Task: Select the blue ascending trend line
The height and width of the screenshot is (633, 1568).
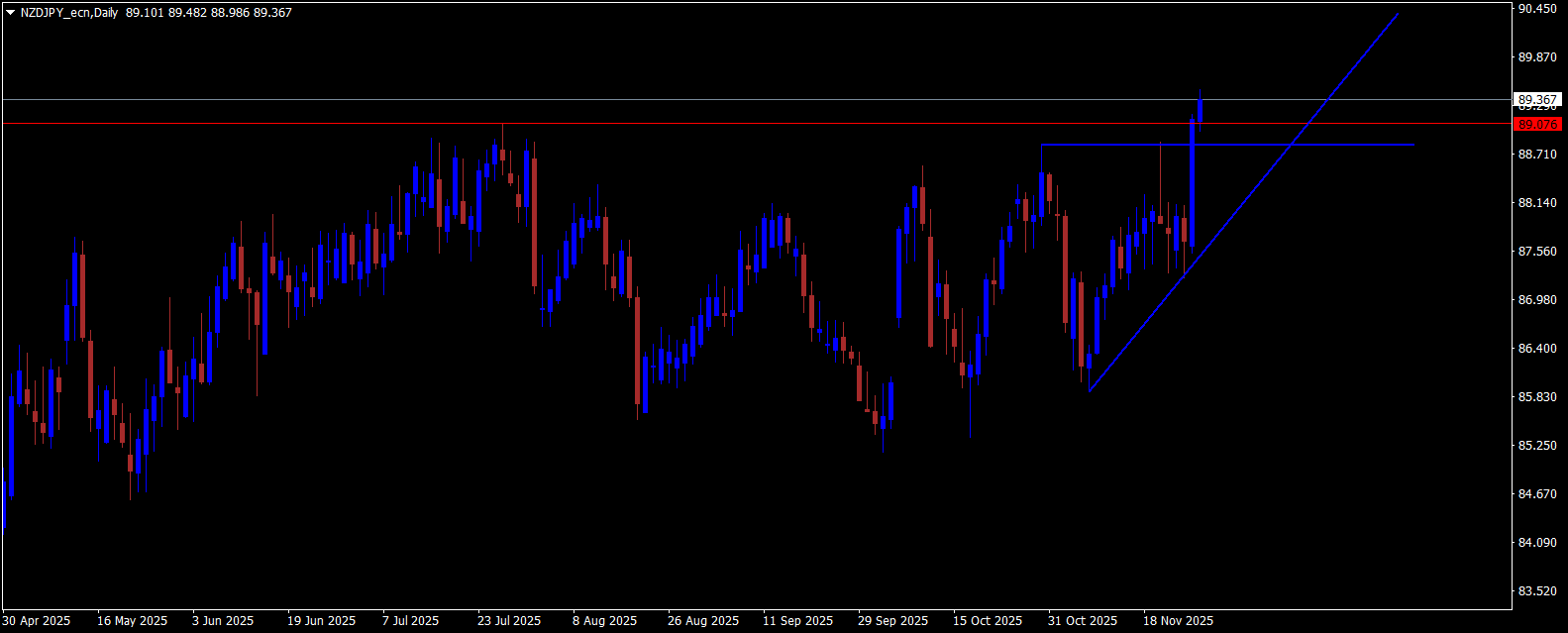Action: point(1243,202)
